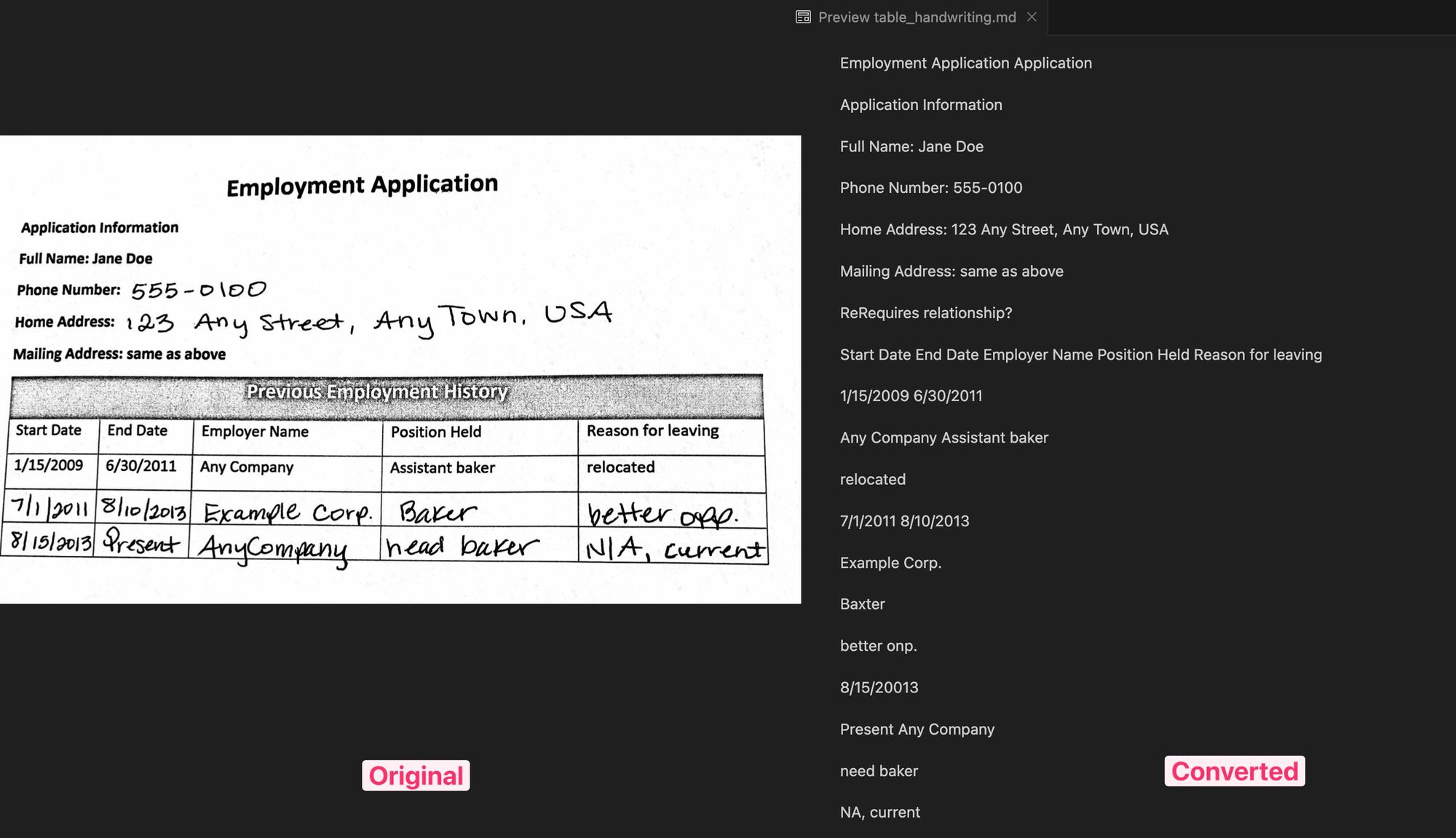This screenshot has height=838, width=1456.
Task: Click the Baxter line in converted text
Action: (862, 604)
